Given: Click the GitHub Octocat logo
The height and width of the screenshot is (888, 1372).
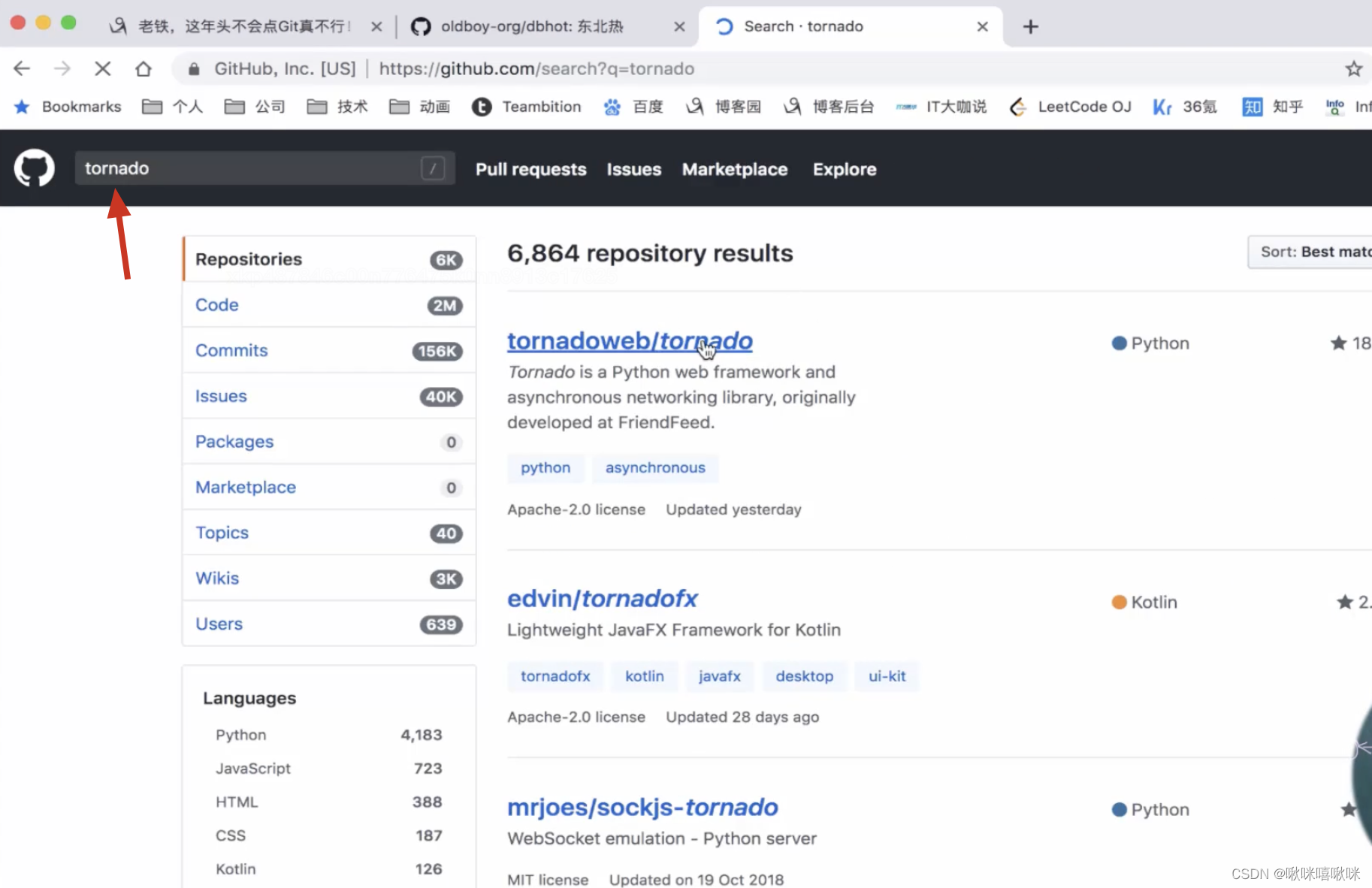Looking at the screenshot, I should [x=35, y=168].
